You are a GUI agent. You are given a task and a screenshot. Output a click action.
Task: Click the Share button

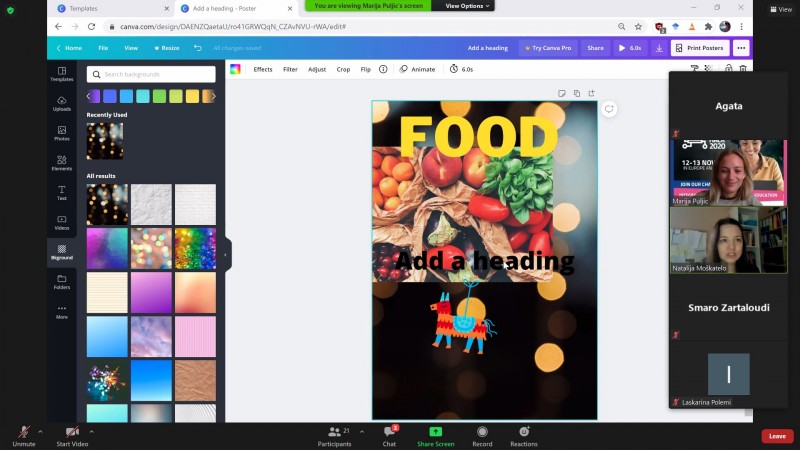tap(595, 48)
